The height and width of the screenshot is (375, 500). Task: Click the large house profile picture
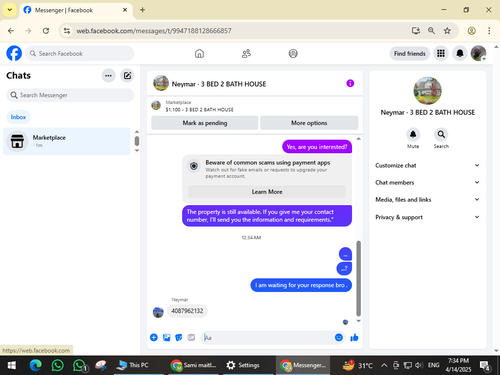pyautogui.click(x=427, y=90)
